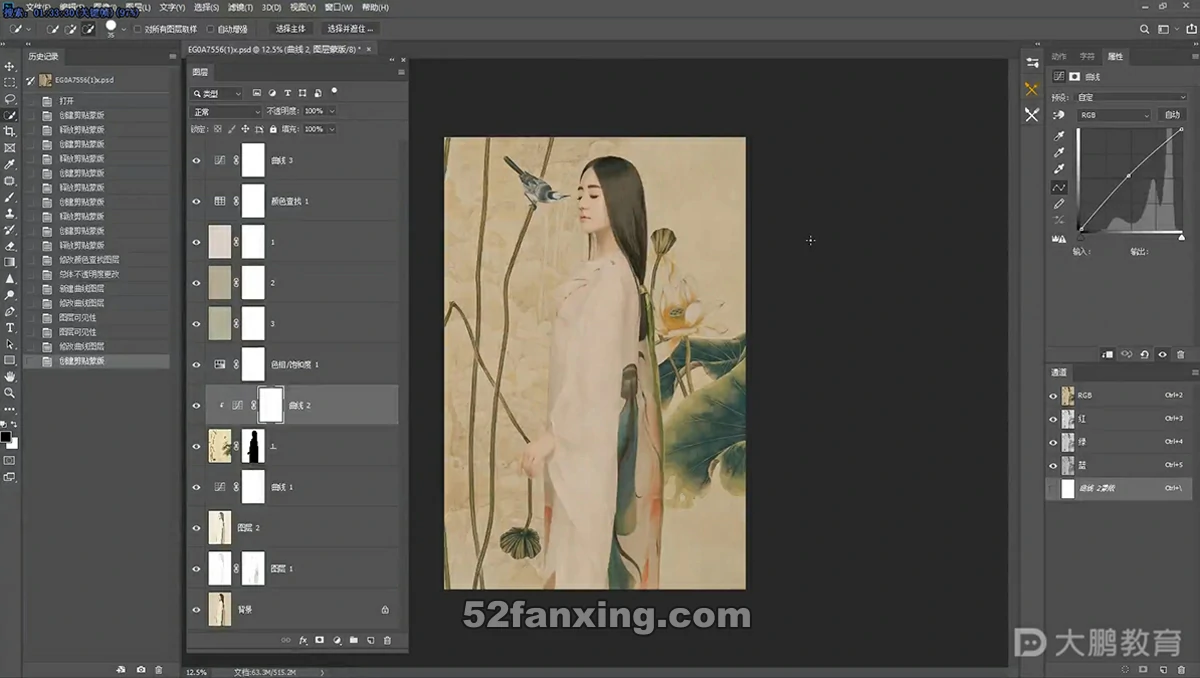The image size is (1200, 678).
Task: Create a new layer group folder
Action: [x=354, y=640]
